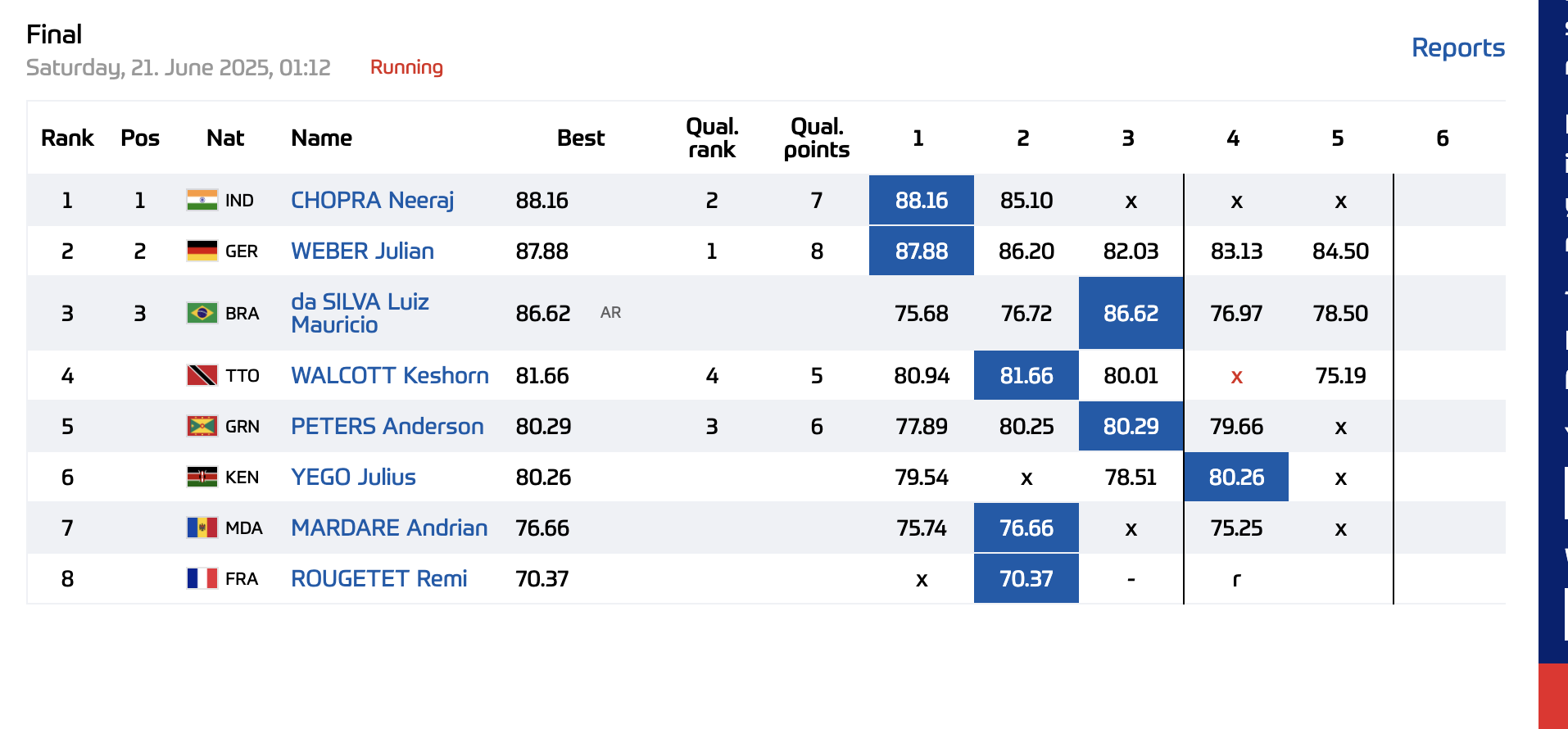
Task: Click the Moldova flag icon
Action: pyautogui.click(x=202, y=528)
